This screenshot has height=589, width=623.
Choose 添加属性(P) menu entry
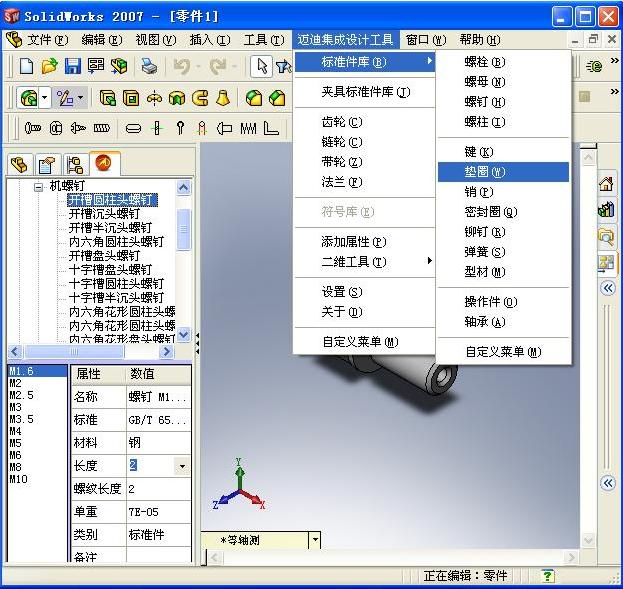tap(365, 242)
